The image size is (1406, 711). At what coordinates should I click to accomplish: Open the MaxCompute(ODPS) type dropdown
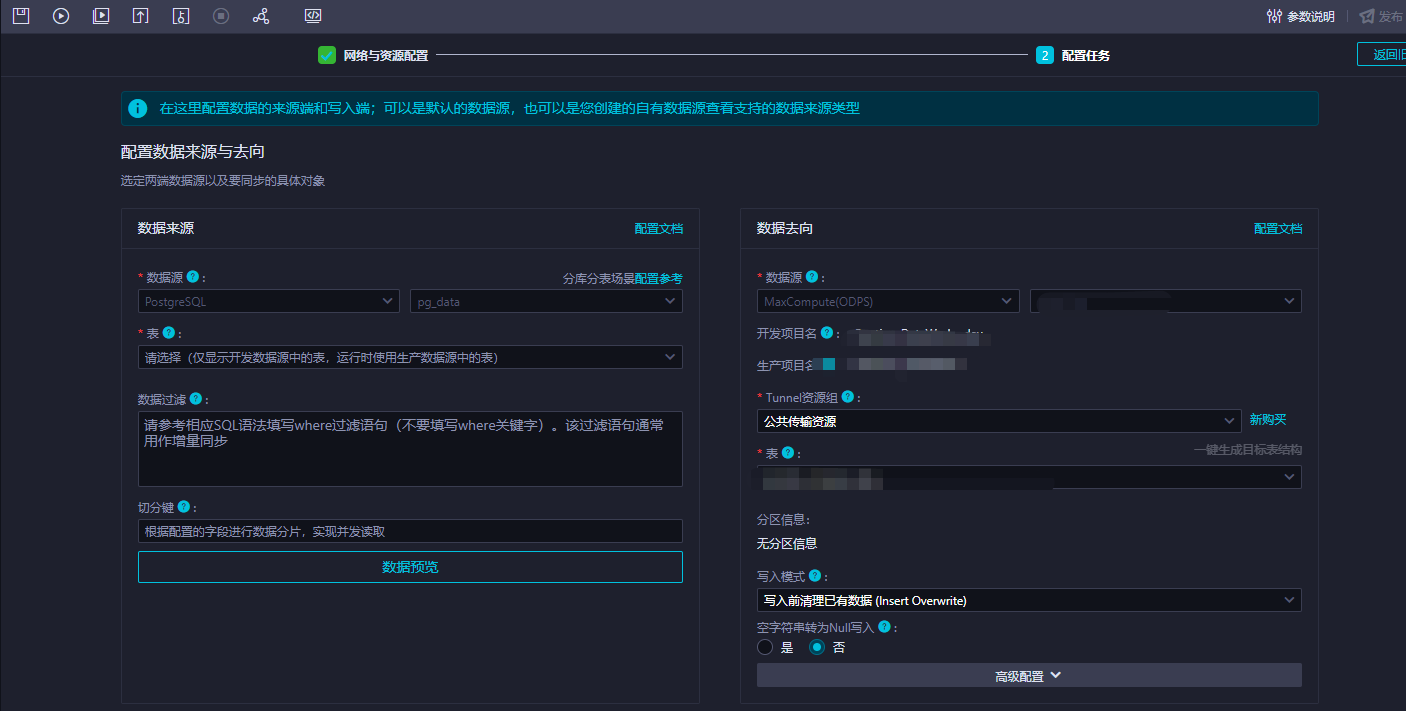(x=888, y=301)
